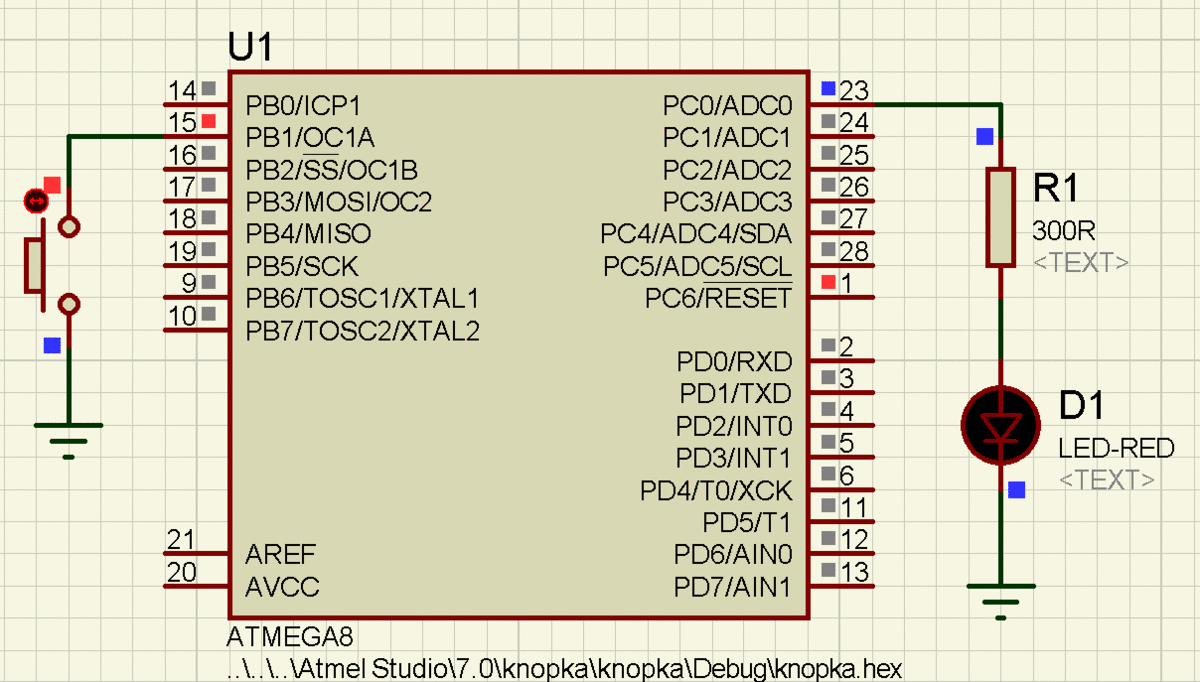Click the PB3/MOSI/OC2 pin label

click(x=339, y=202)
